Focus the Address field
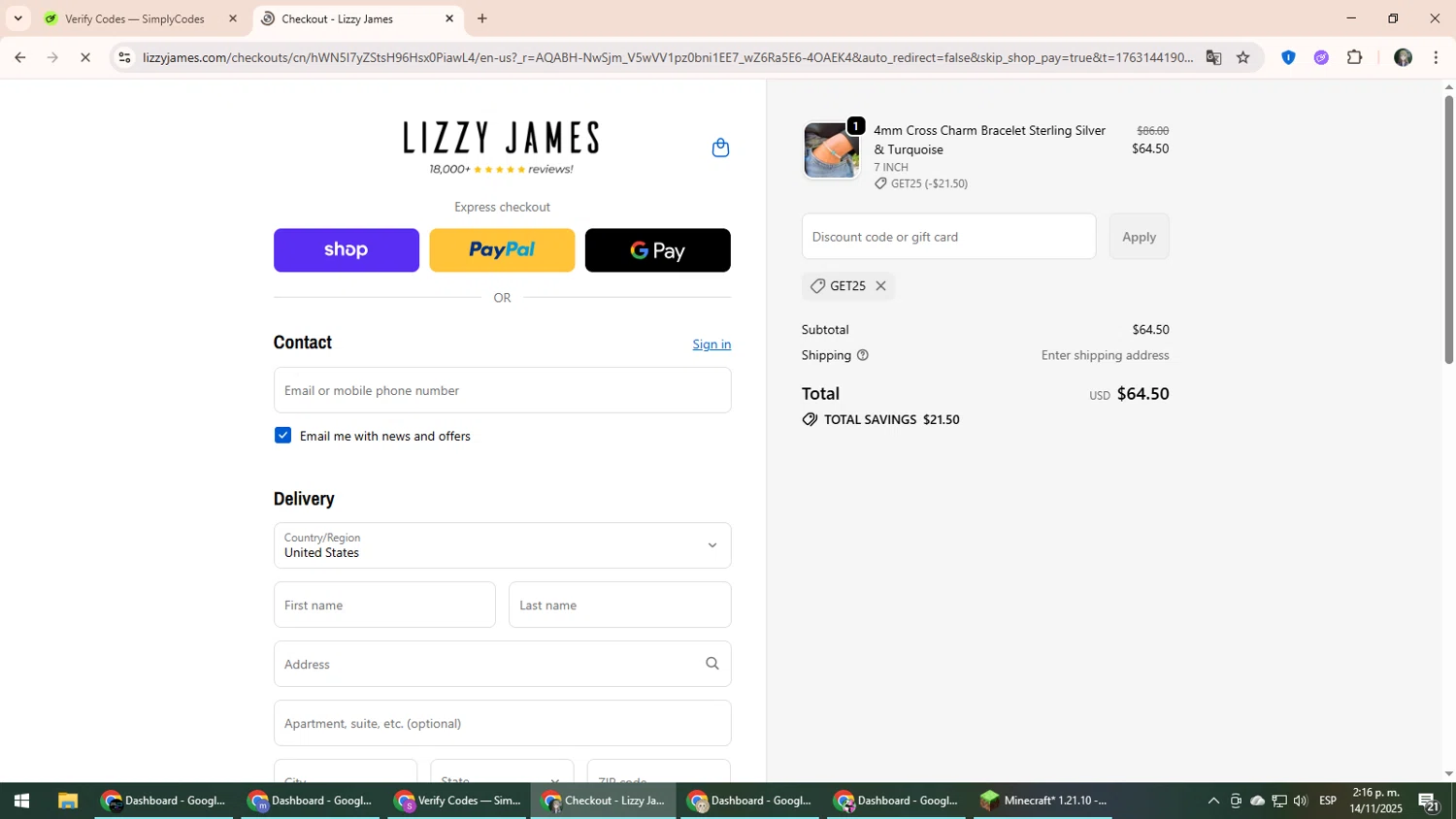Image resolution: width=1456 pixels, height=819 pixels. pyautogui.click(x=502, y=664)
